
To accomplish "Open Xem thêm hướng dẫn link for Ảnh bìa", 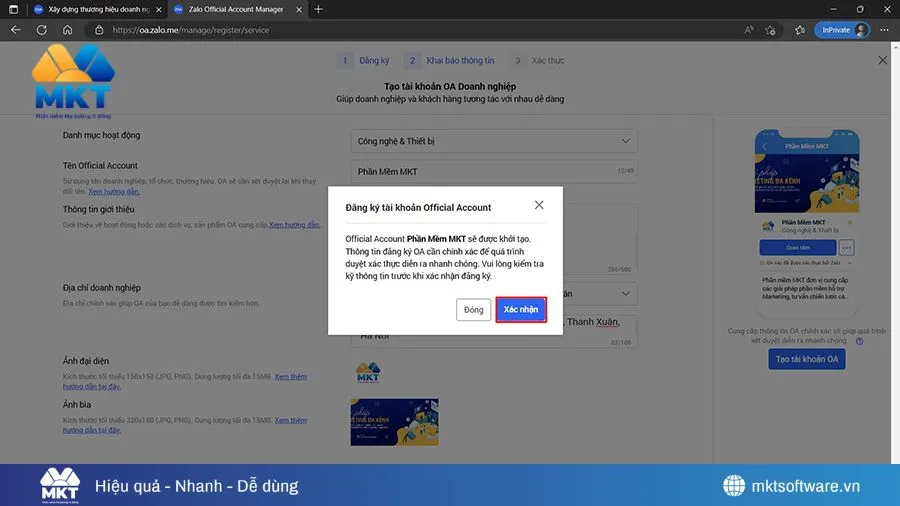I will tap(290, 421).
